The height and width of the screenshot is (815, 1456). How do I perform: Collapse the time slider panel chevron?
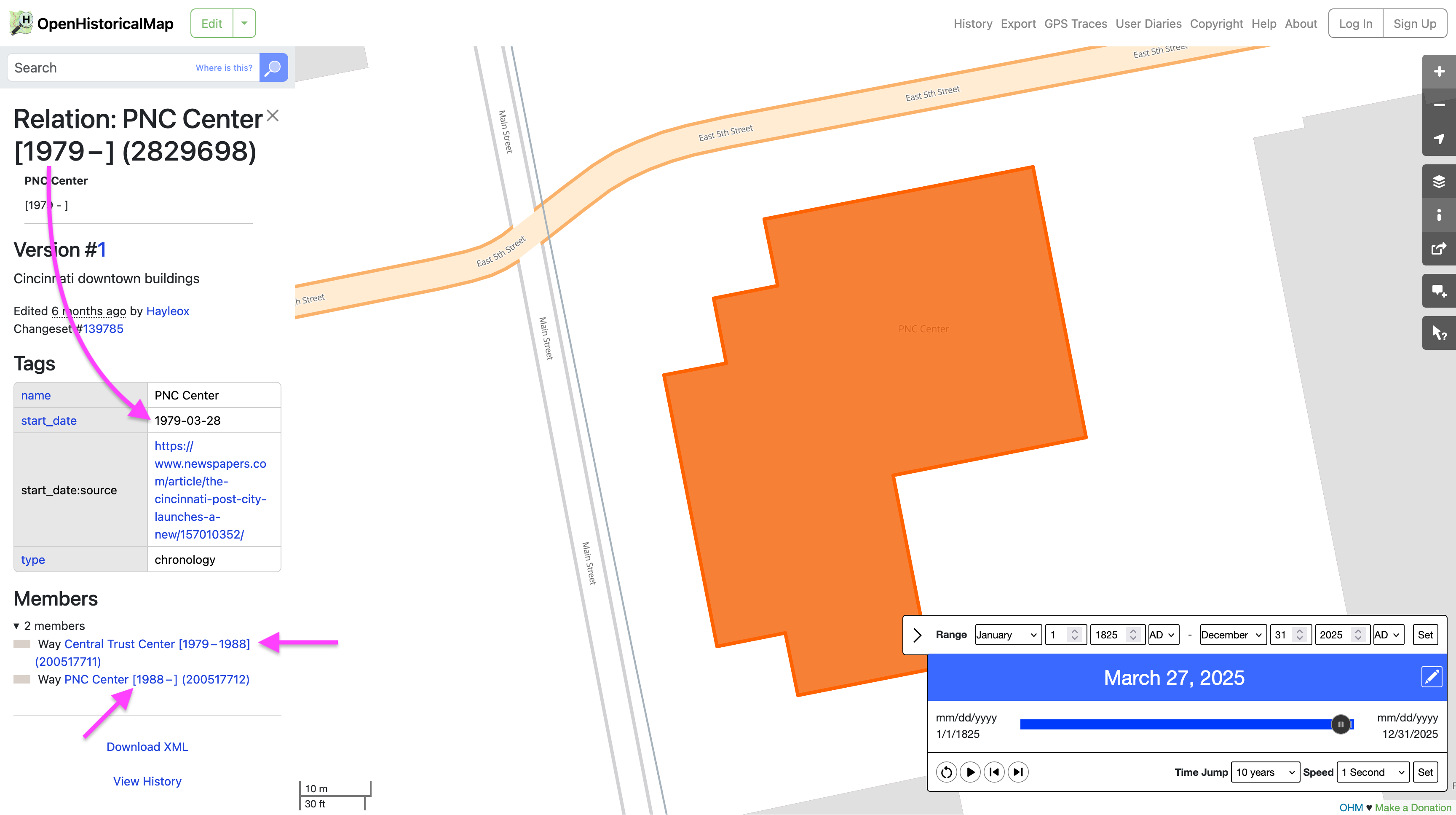coord(917,635)
